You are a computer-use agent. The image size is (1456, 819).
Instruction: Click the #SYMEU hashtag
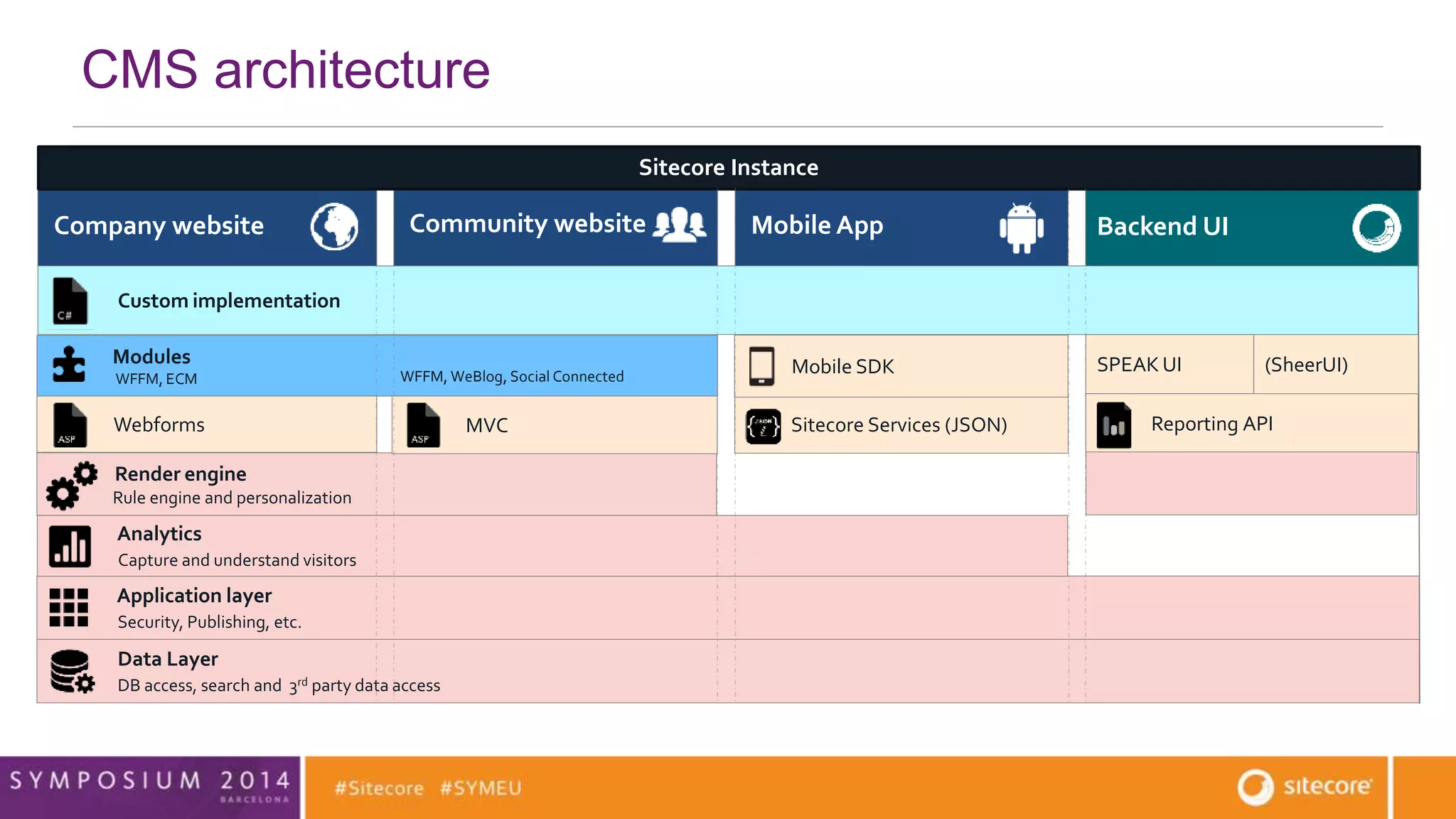click(x=481, y=788)
